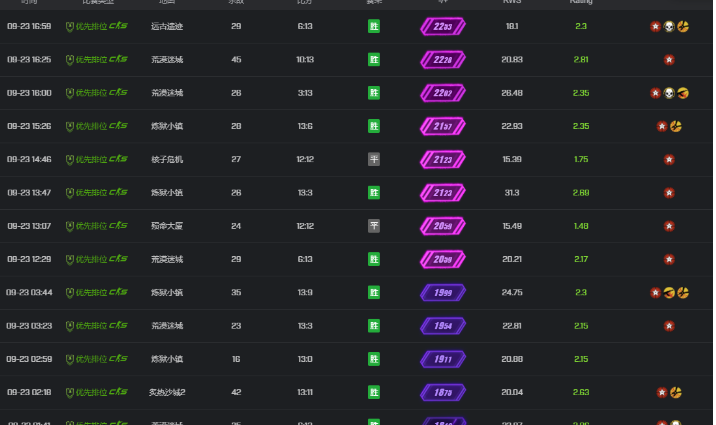Open the 核子危机 match entry
This screenshot has width=716, height=425.
pos(167,159)
